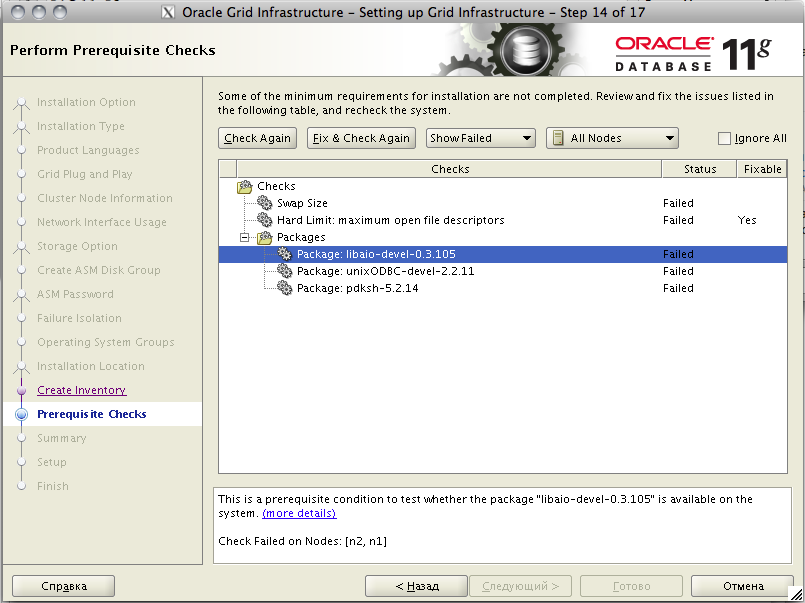Collapse the Packages tree node
The height and width of the screenshot is (603, 805).
tap(245, 238)
